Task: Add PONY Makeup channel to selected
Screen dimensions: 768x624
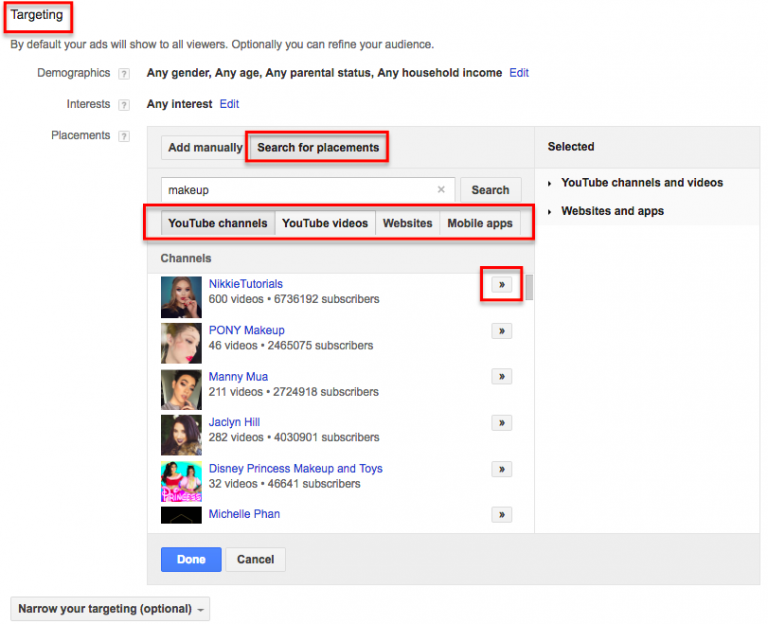Action: [x=501, y=331]
